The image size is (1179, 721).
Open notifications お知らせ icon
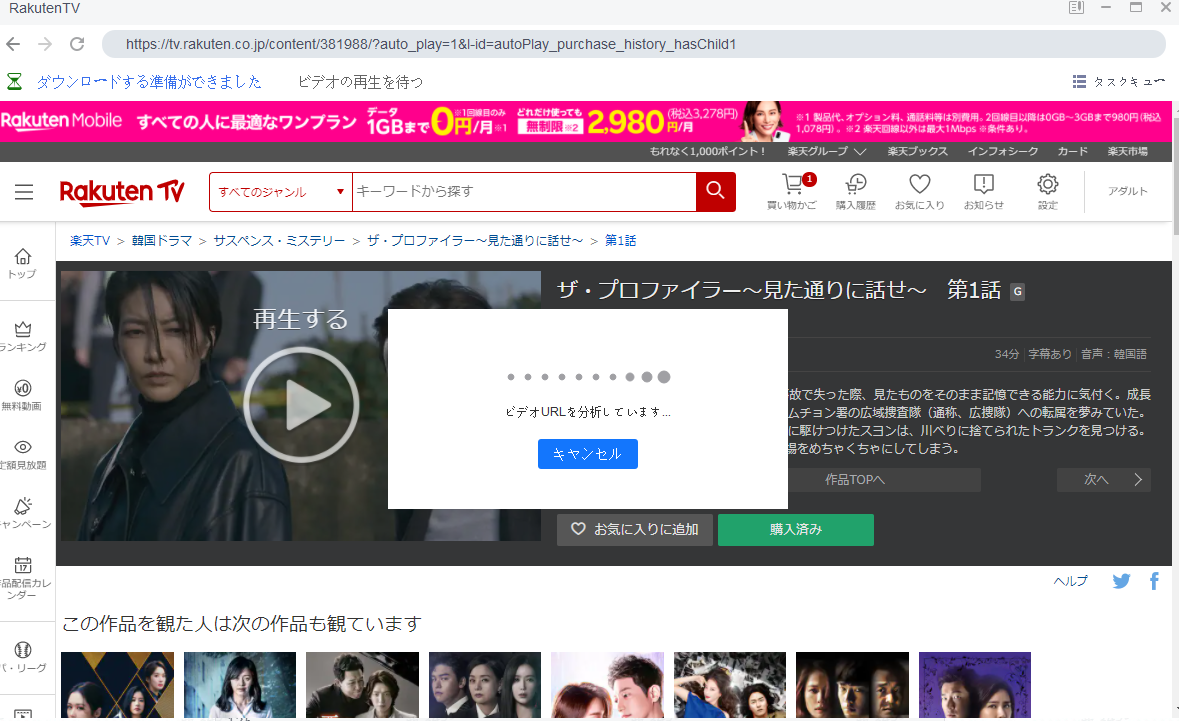tap(984, 192)
